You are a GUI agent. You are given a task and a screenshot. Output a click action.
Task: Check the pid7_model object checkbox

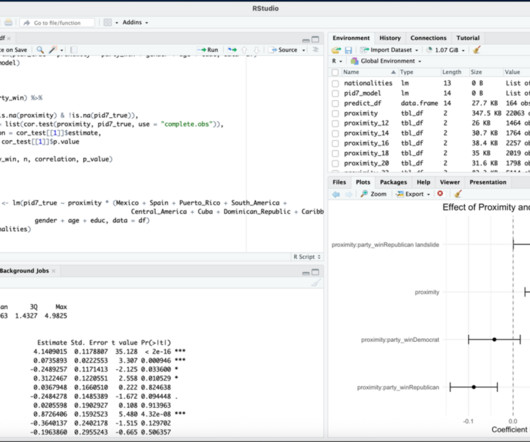click(335, 94)
